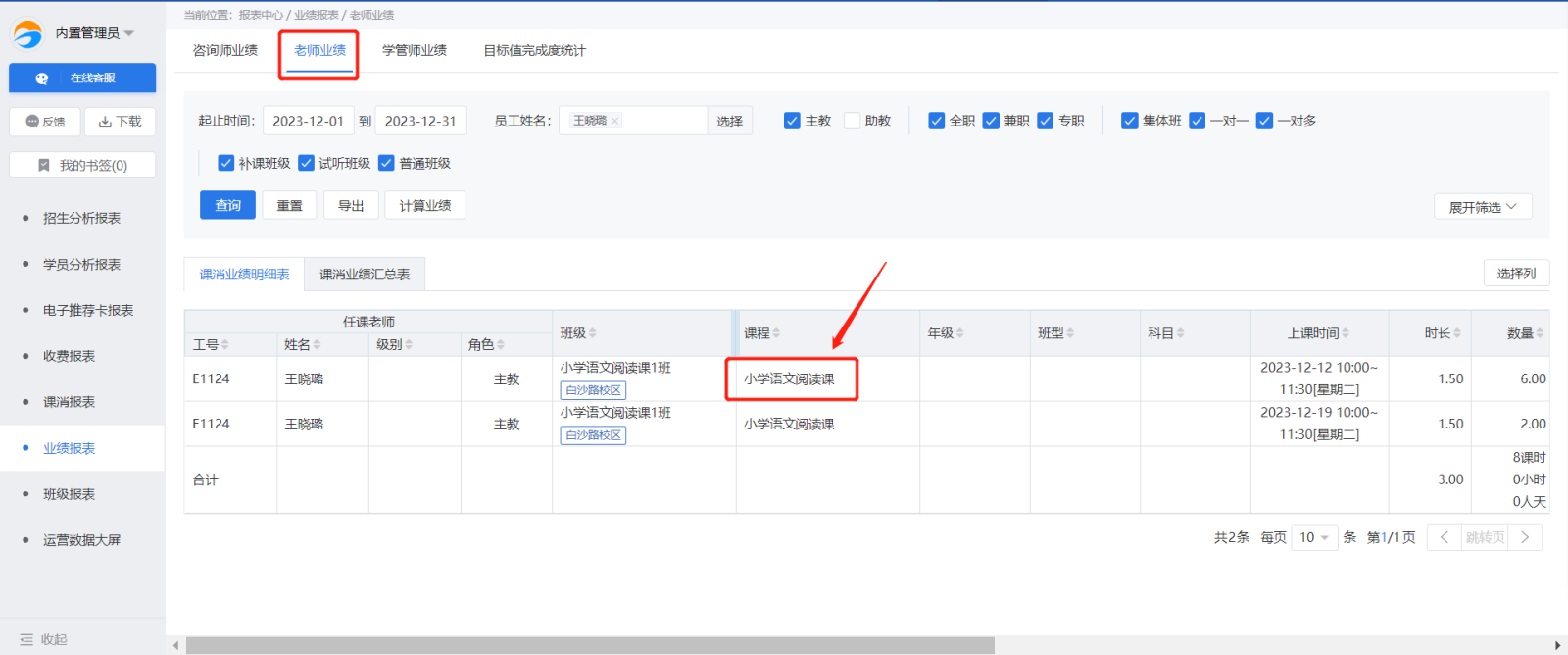Click the 下载 download button
Image resolution: width=1568 pixels, height=655 pixels.
(x=120, y=122)
